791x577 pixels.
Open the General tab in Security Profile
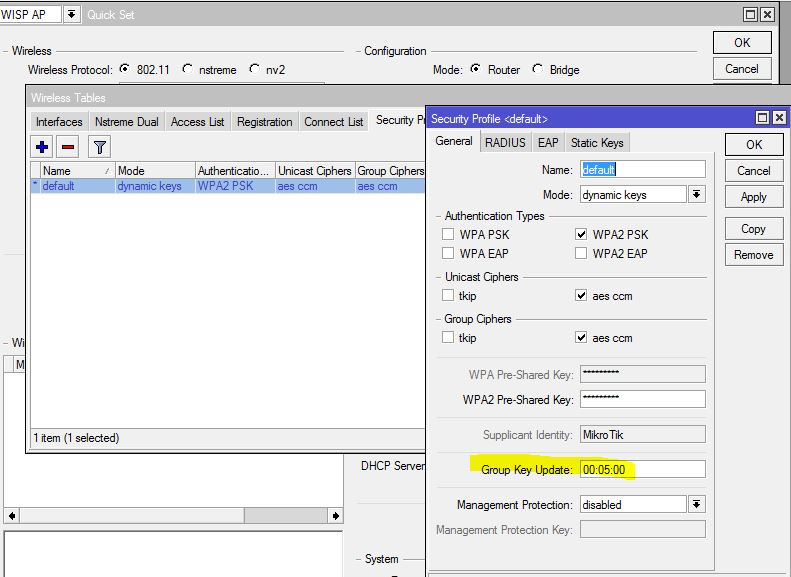pos(454,141)
